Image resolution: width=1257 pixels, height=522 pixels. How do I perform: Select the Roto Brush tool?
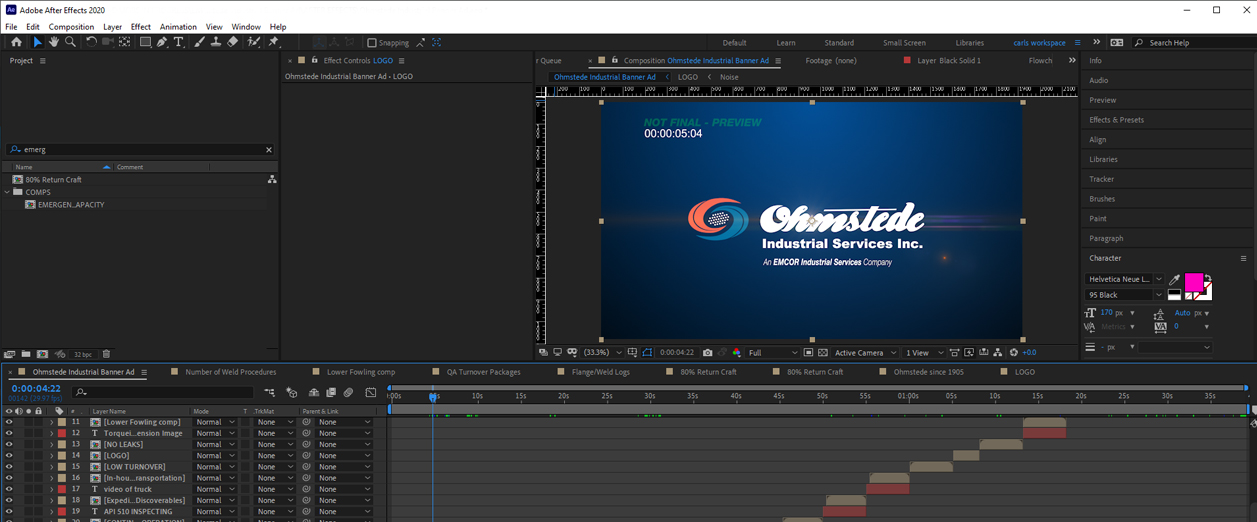click(254, 42)
